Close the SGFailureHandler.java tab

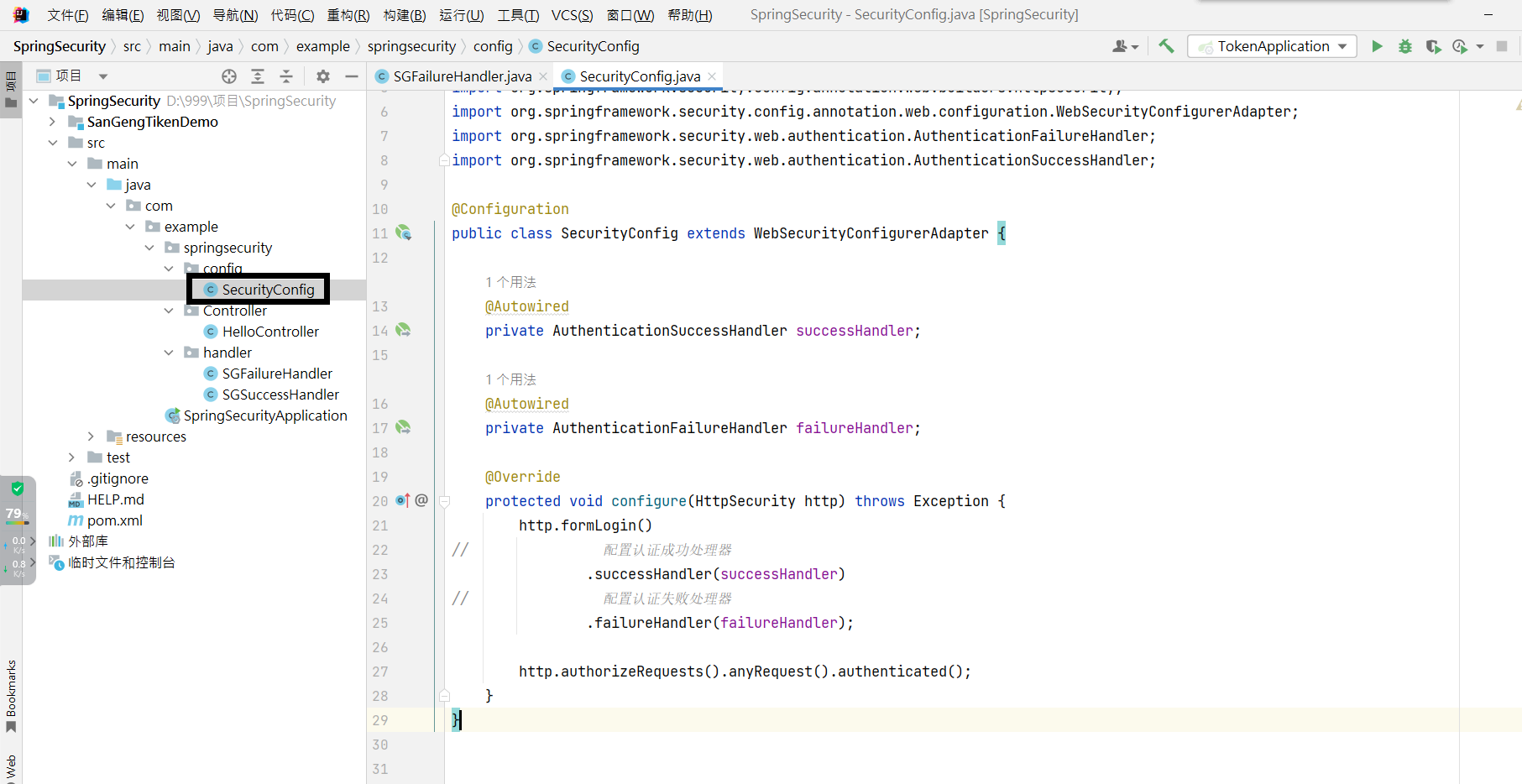(544, 76)
